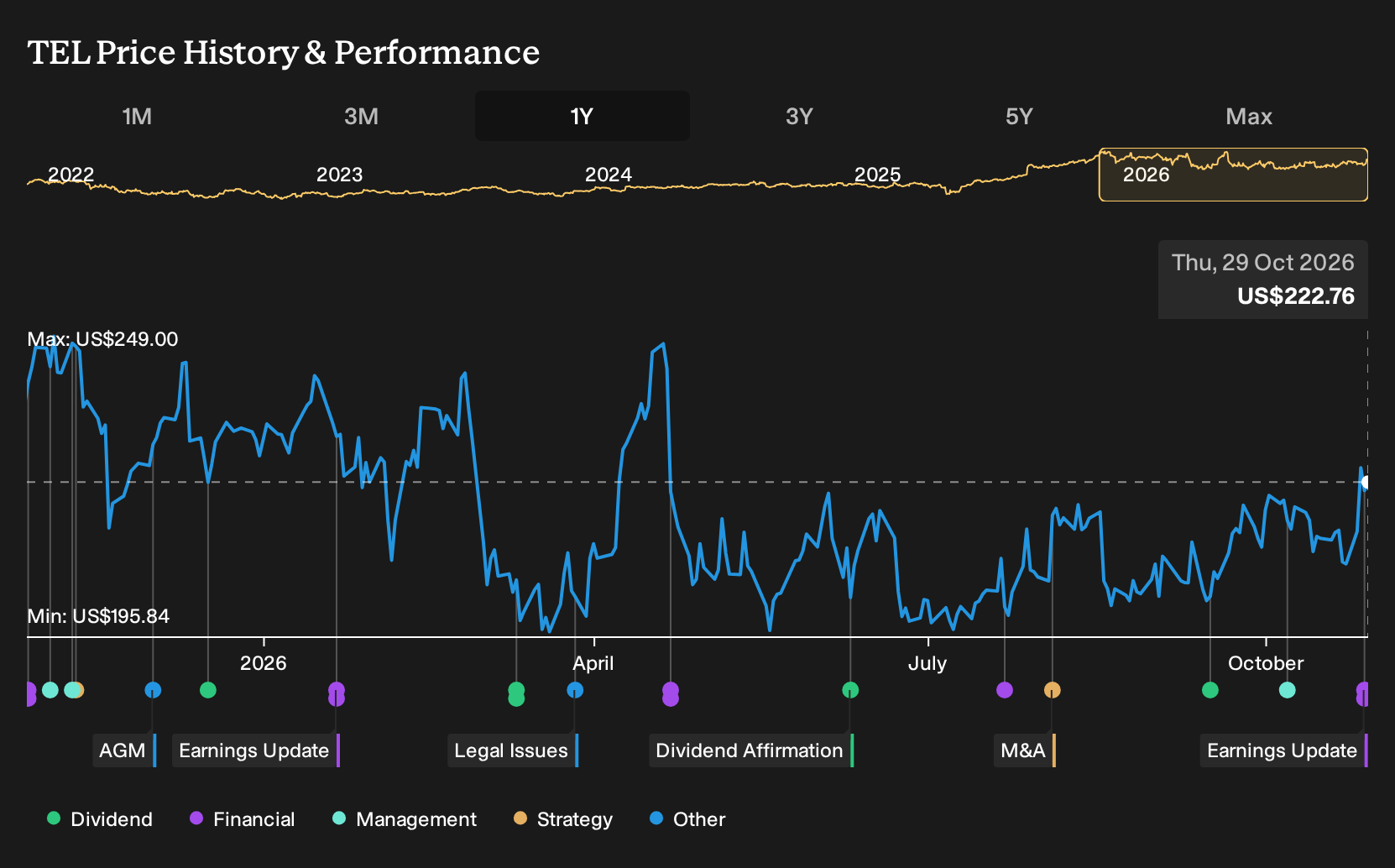Open the M&A event label
The image size is (1395, 868).
coord(1025,750)
